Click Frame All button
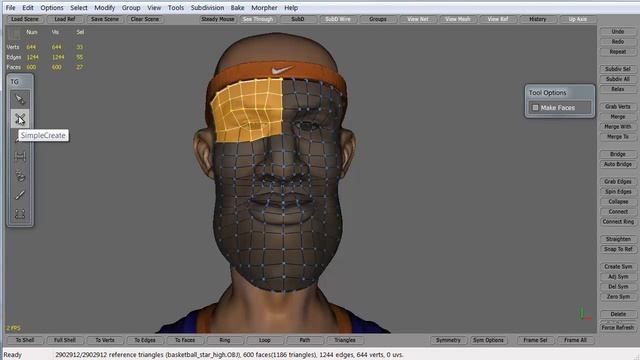 pos(575,340)
